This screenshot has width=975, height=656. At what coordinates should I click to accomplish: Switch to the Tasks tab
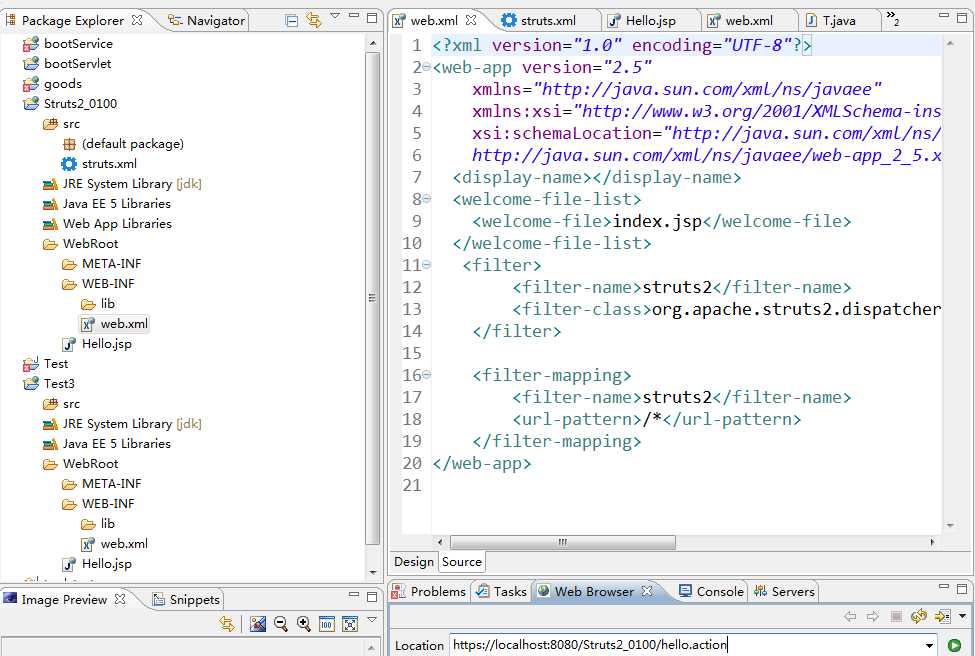pos(501,591)
